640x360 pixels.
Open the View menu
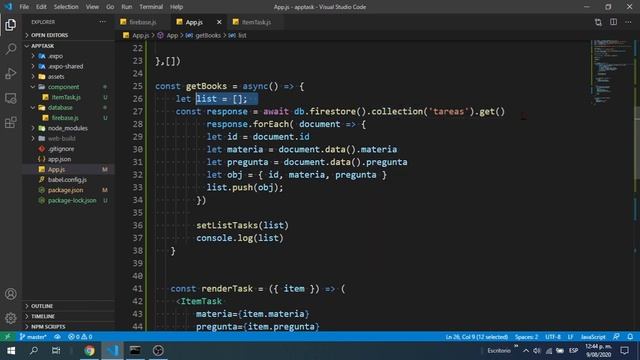92,7
